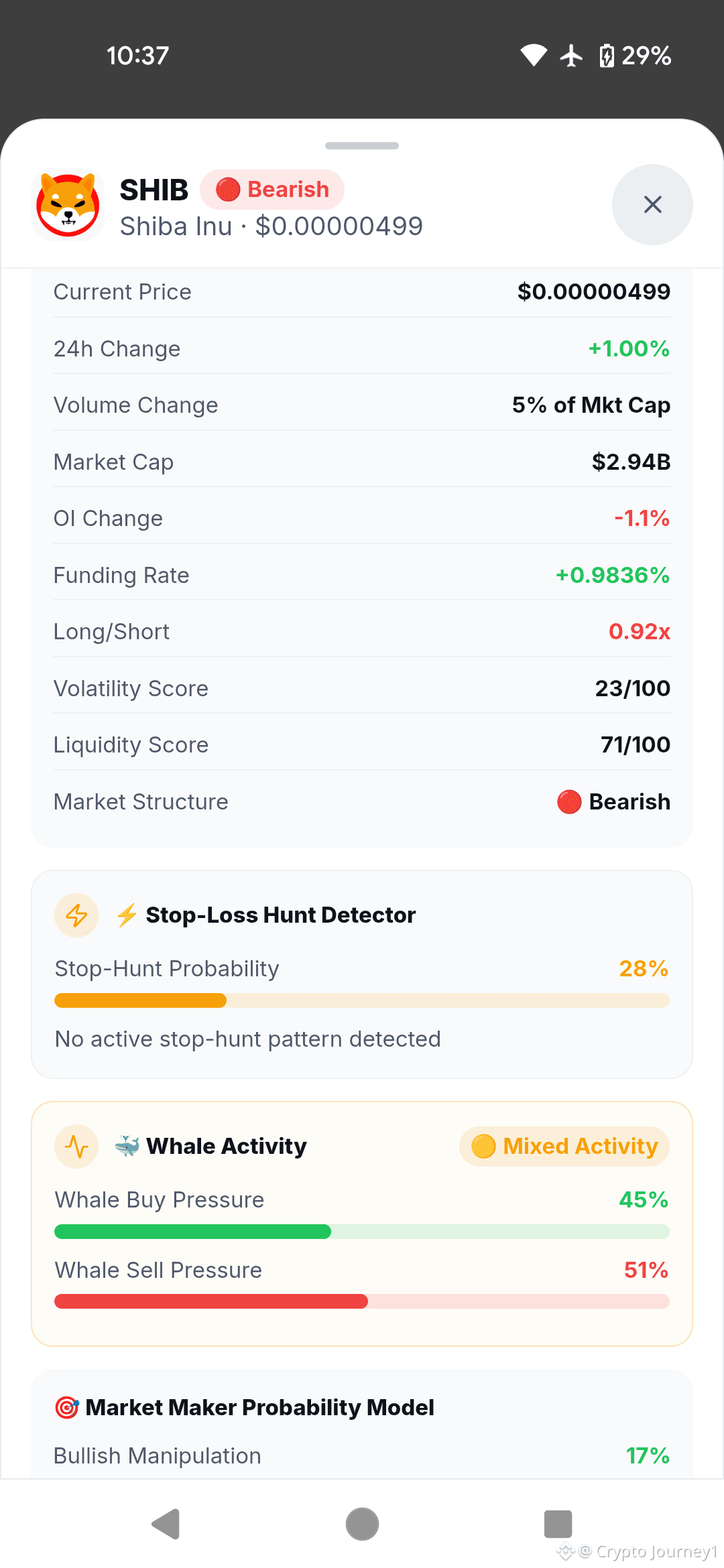Close the SHIB details sheet
Viewport: 724px width, 1568px height.
point(652,204)
